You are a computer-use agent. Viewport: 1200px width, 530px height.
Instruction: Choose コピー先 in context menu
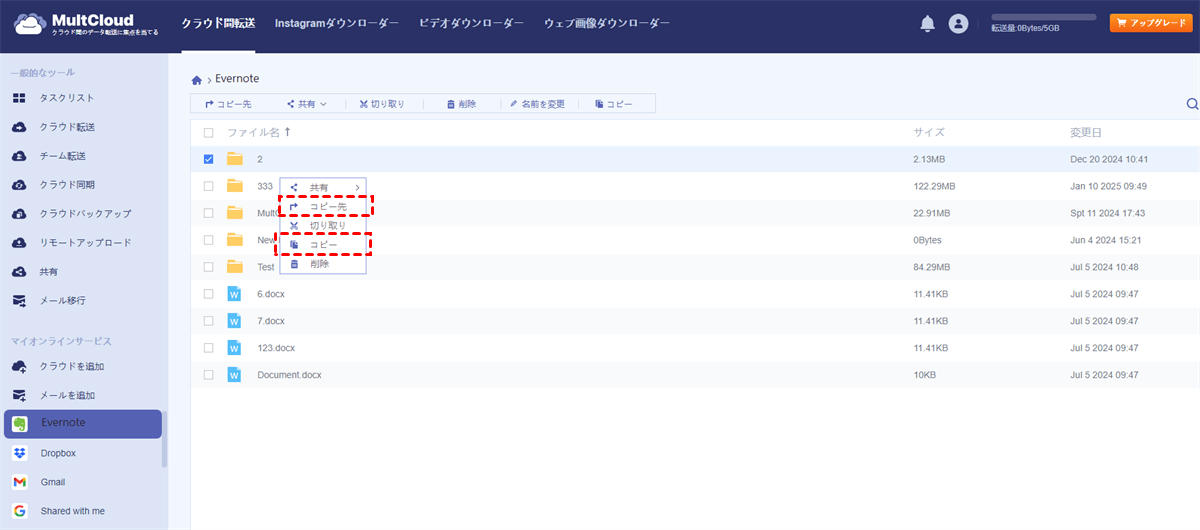[x=323, y=206]
